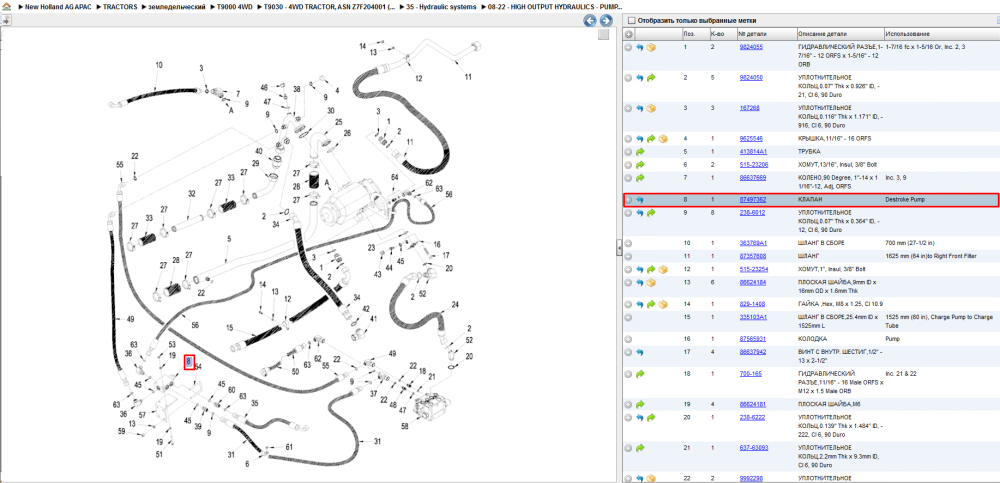The width and height of the screenshot is (1000, 483).
Task: Click blue arrow icon in row 86637942
Action: [x=640, y=352]
